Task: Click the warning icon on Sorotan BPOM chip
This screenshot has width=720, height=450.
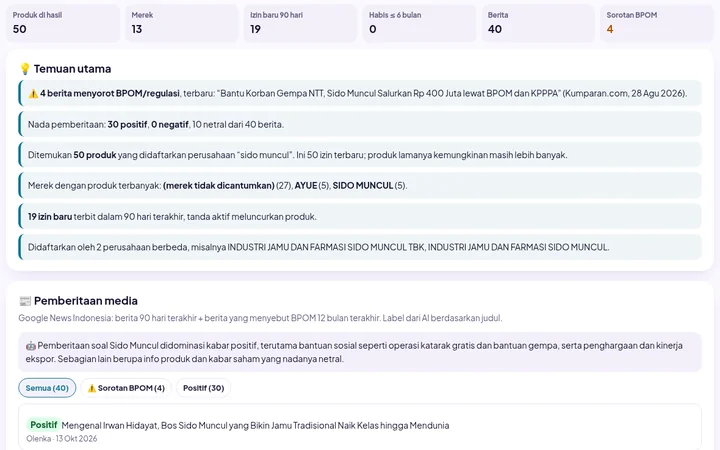Action: click(92, 388)
